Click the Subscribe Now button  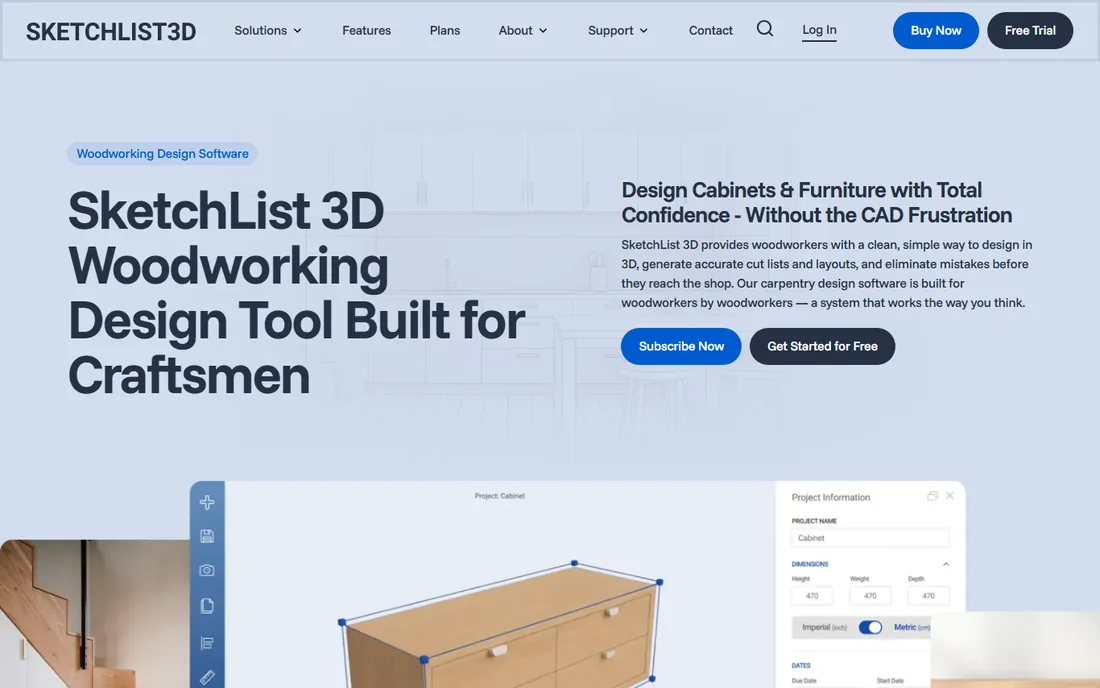point(680,346)
